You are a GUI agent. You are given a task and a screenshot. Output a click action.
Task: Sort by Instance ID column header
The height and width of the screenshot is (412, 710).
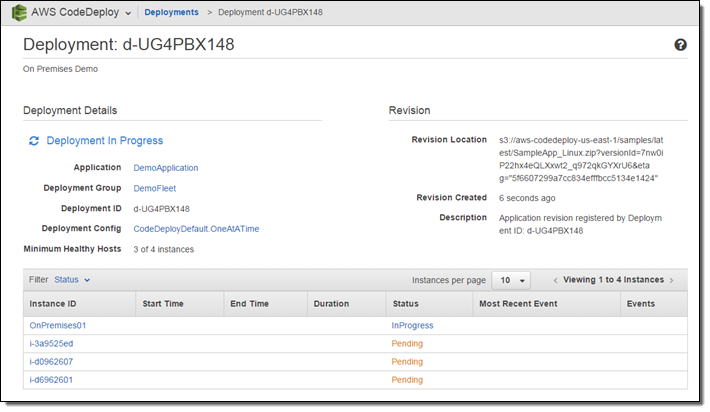tap(53, 303)
